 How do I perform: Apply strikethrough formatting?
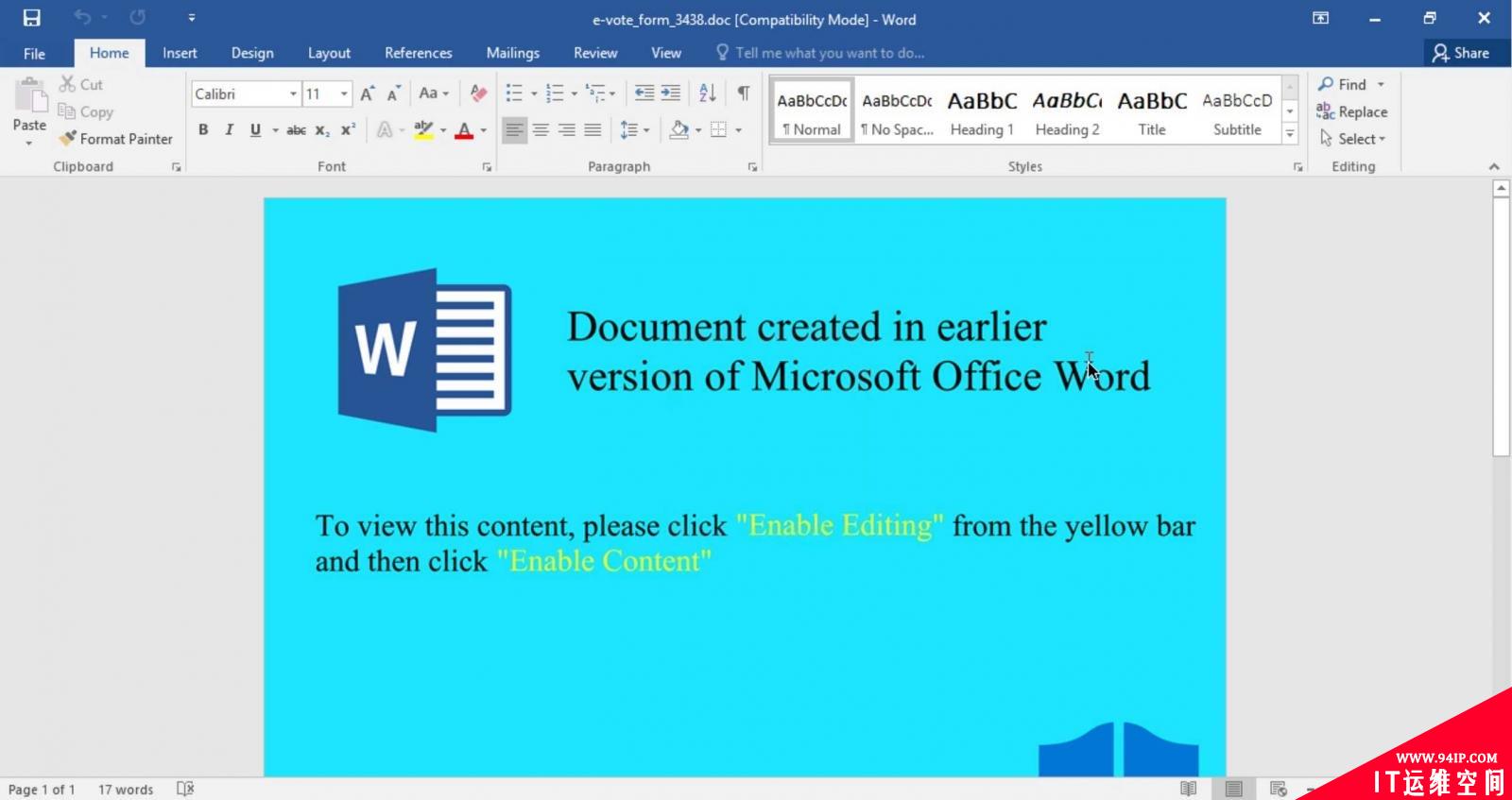pos(296,130)
